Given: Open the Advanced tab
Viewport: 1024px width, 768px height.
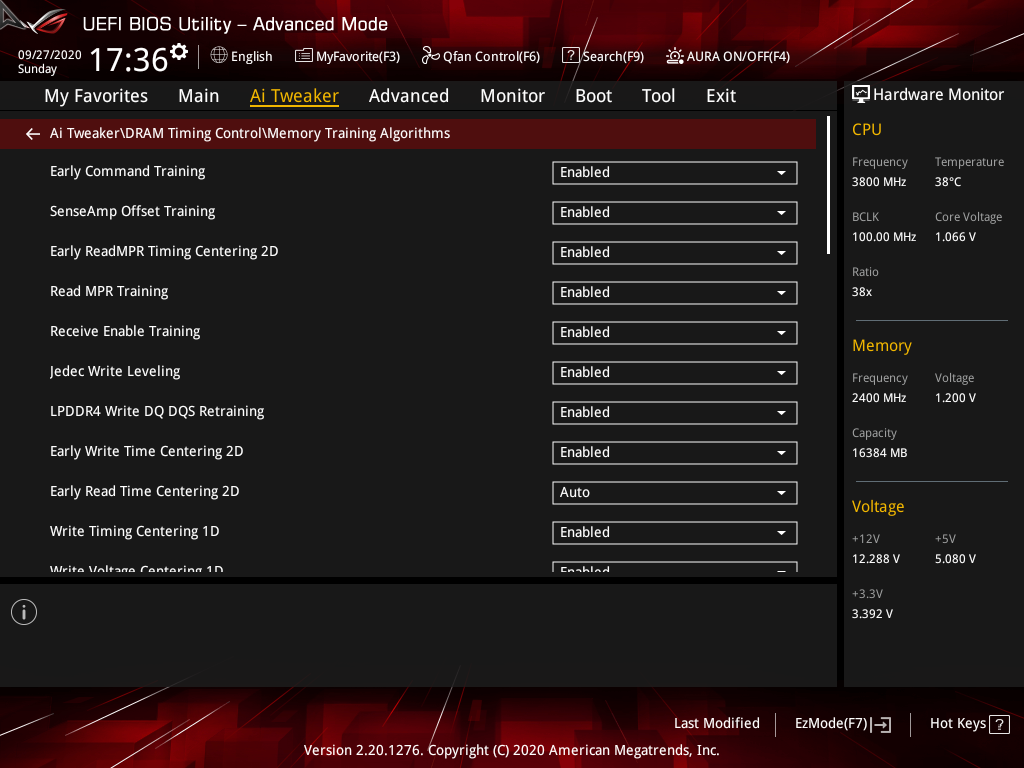Looking at the screenshot, I should [x=409, y=96].
